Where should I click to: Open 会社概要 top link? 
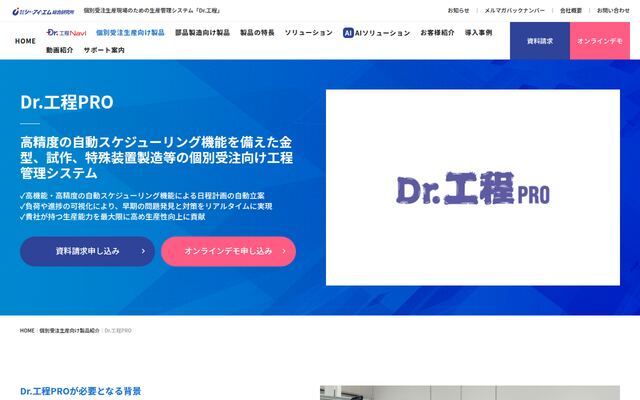(571, 11)
